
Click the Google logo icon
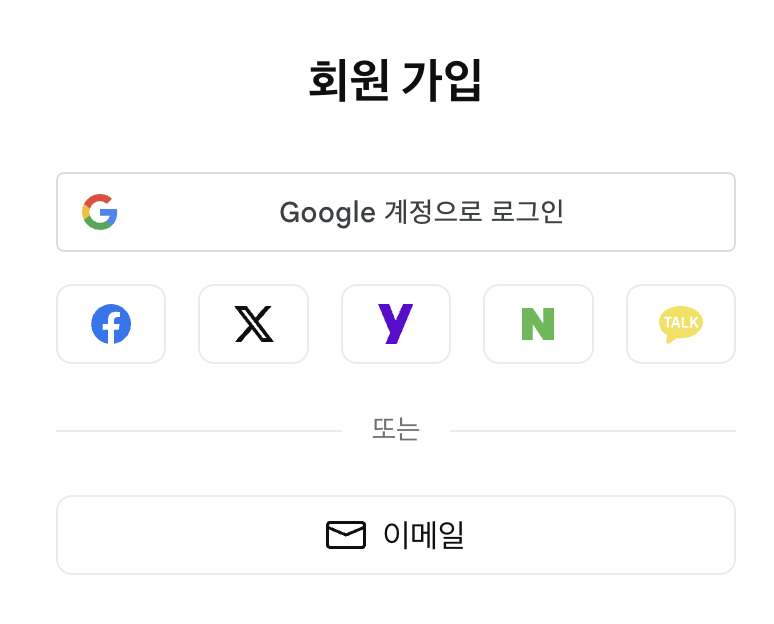pyautogui.click(x=100, y=212)
